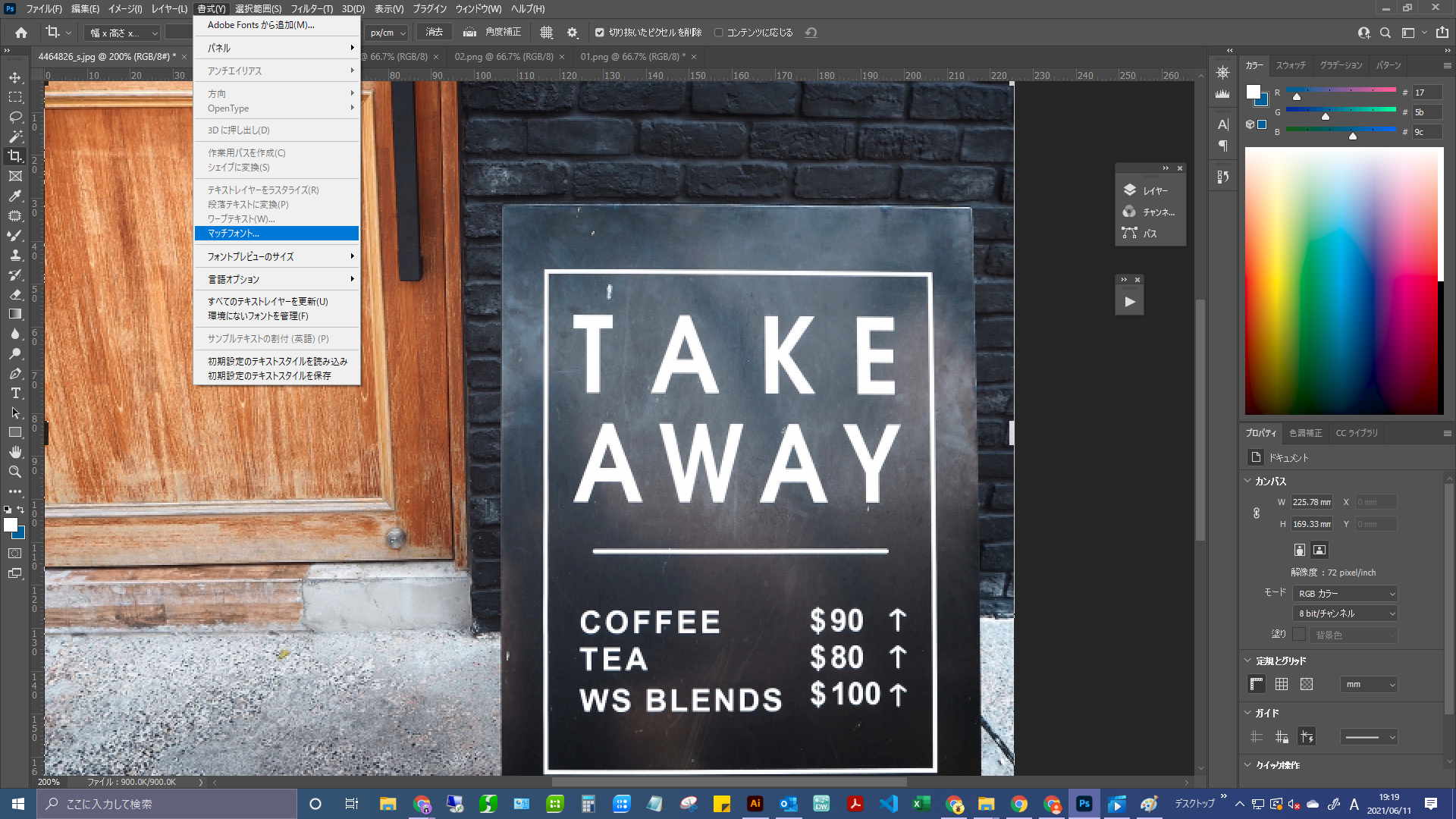
Task: Switch to the Swatches tab
Action: (x=1290, y=65)
